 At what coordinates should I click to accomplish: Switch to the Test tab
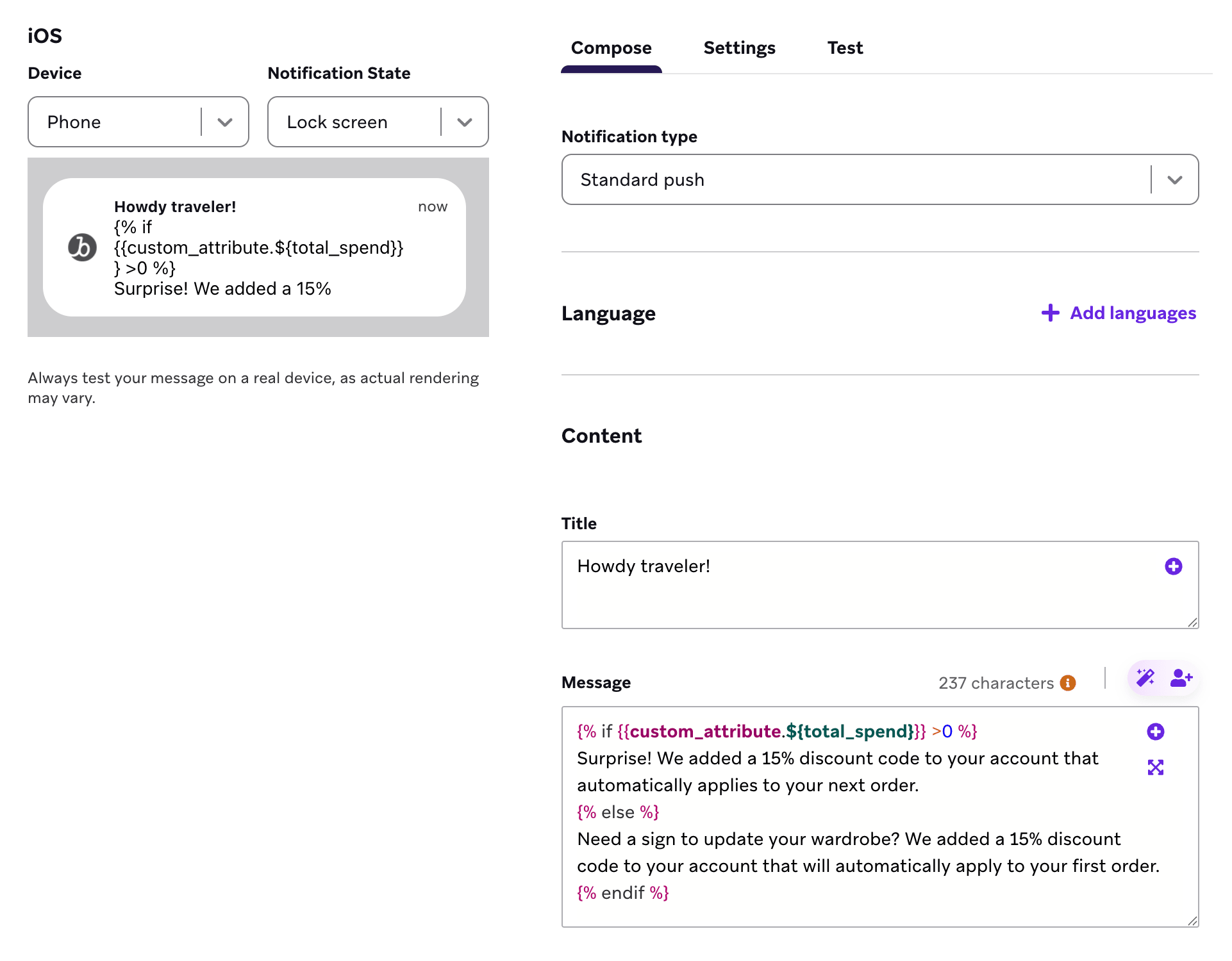845,48
